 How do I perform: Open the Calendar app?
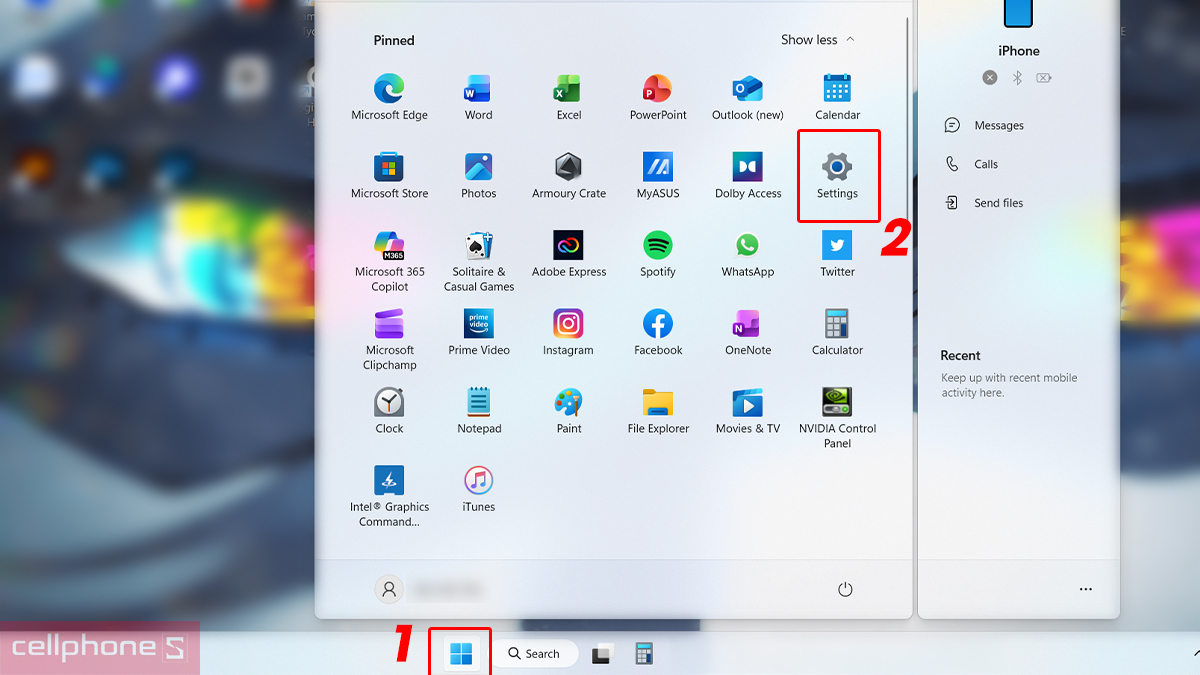837,98
